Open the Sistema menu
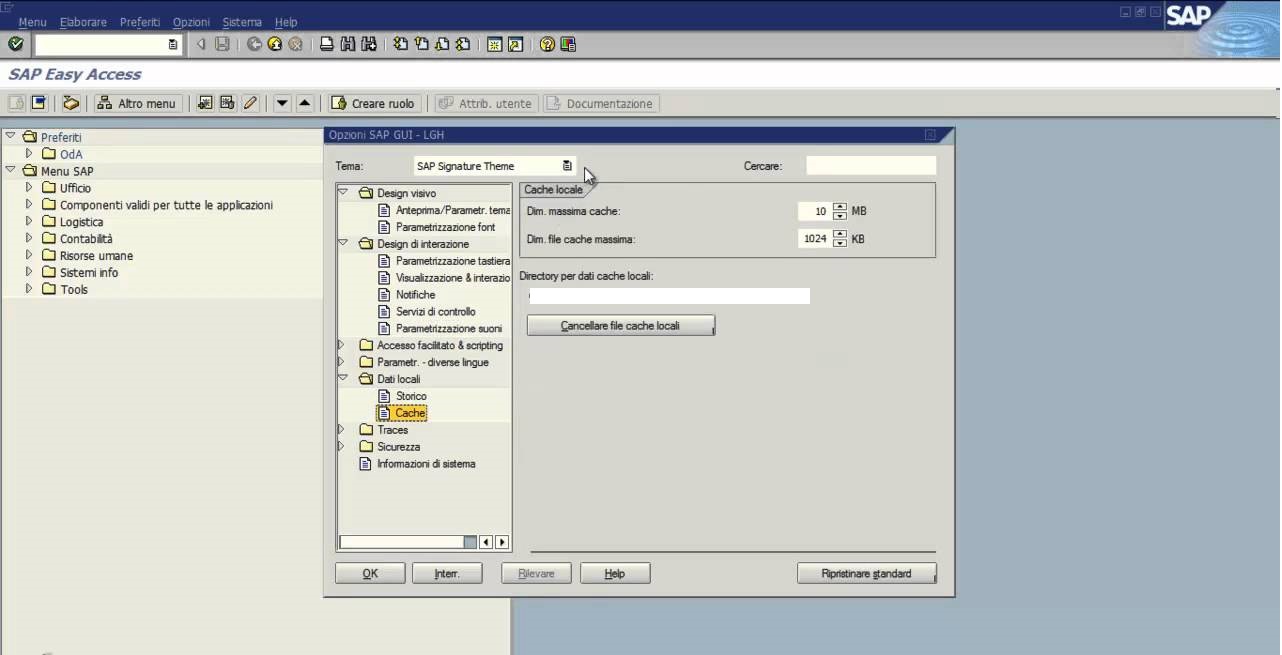1282x655 pixels. pyautogui.click(x=242, y=22)
